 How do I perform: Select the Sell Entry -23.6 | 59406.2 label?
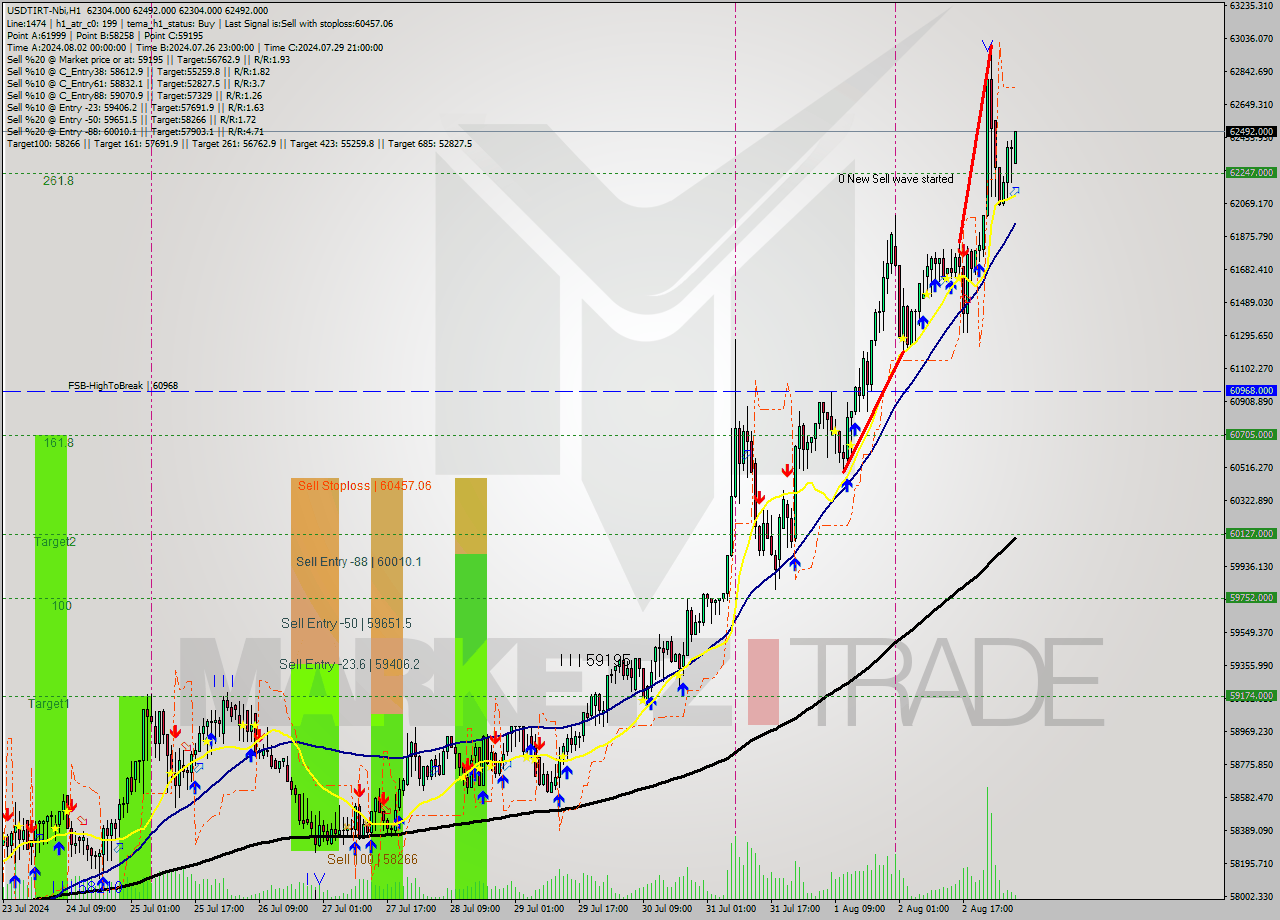point(349,664)
